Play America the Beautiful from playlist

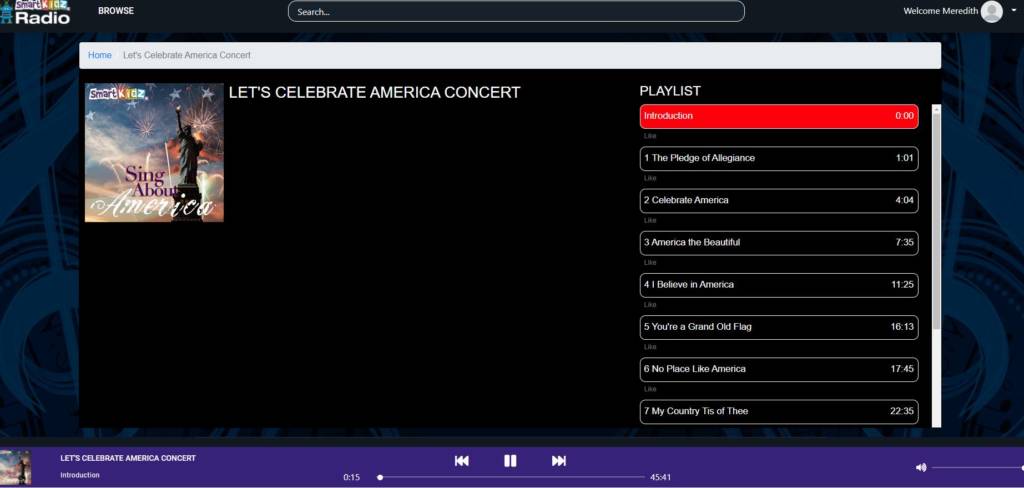778,243
